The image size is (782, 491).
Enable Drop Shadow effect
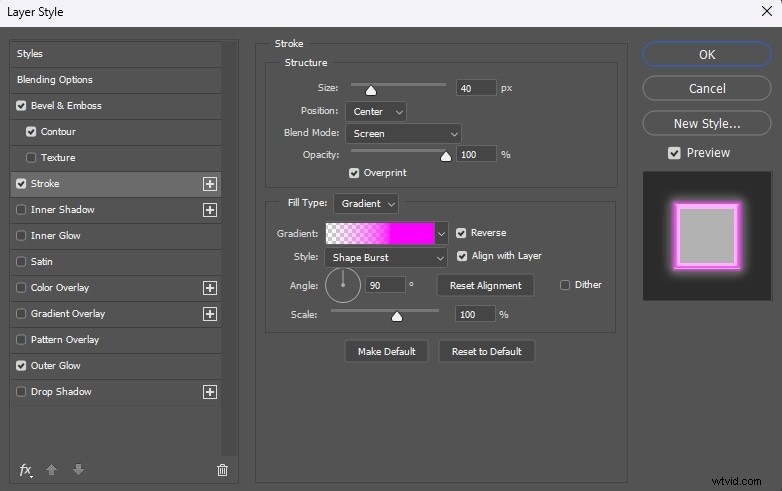21,391
